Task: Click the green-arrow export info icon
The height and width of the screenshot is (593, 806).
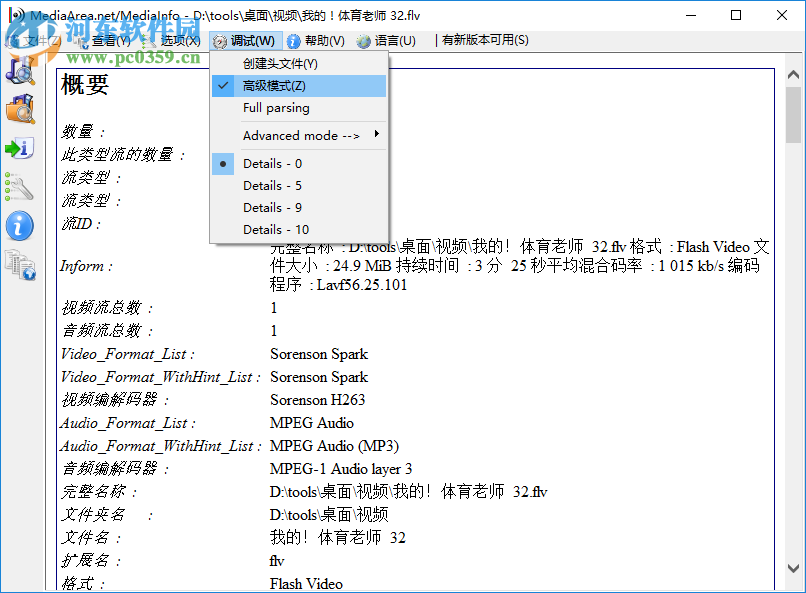Action: [22, 147]
